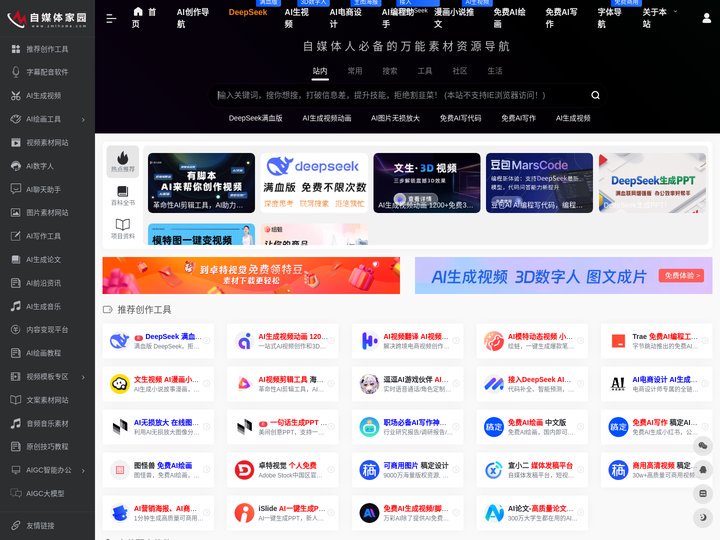This screenshot has width=720, height=540.
Task: Open the AI营销海报 card
Action: (158, 513)
